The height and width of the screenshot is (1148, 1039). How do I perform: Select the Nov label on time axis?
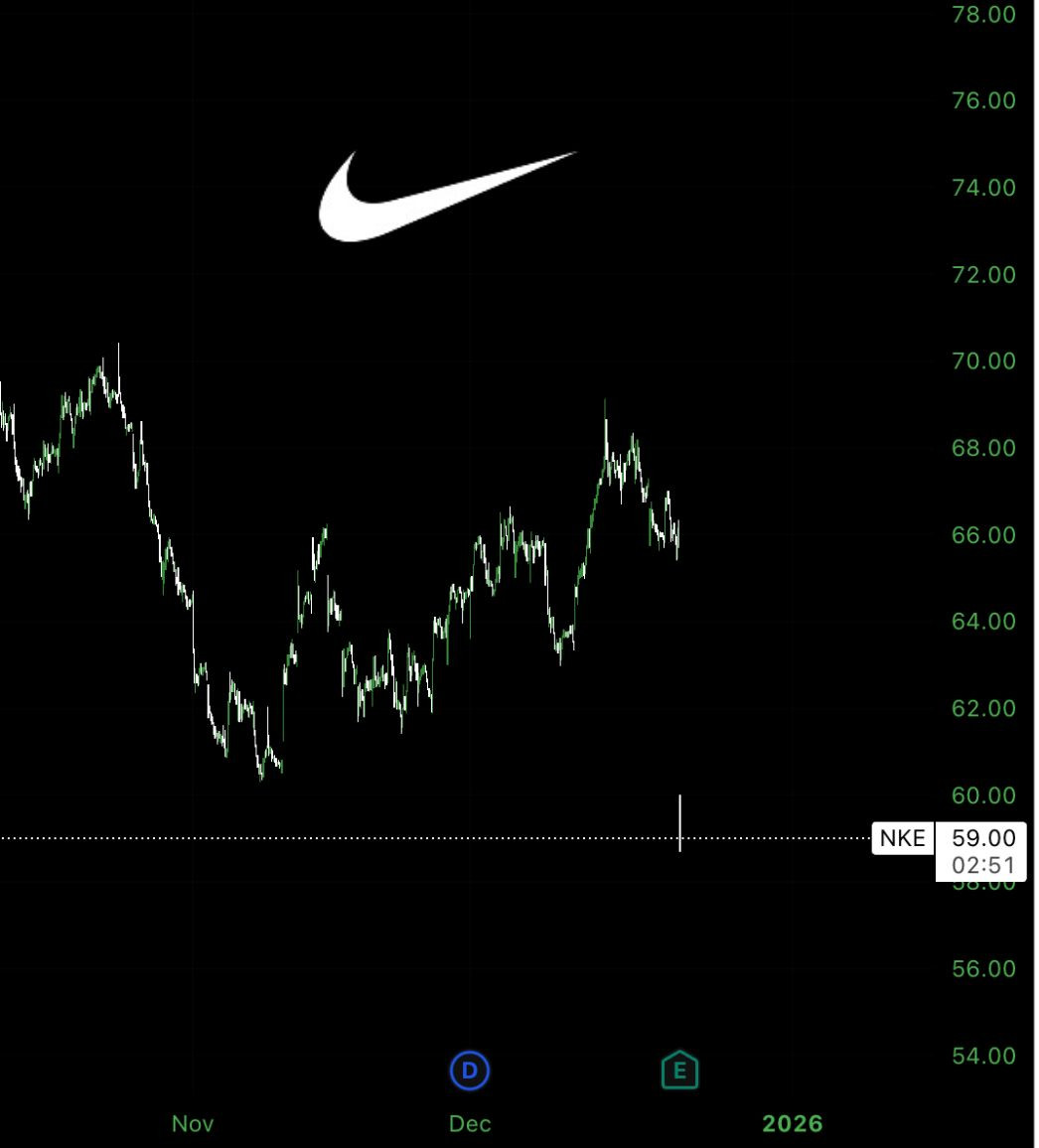click(x=193, y=1123)
